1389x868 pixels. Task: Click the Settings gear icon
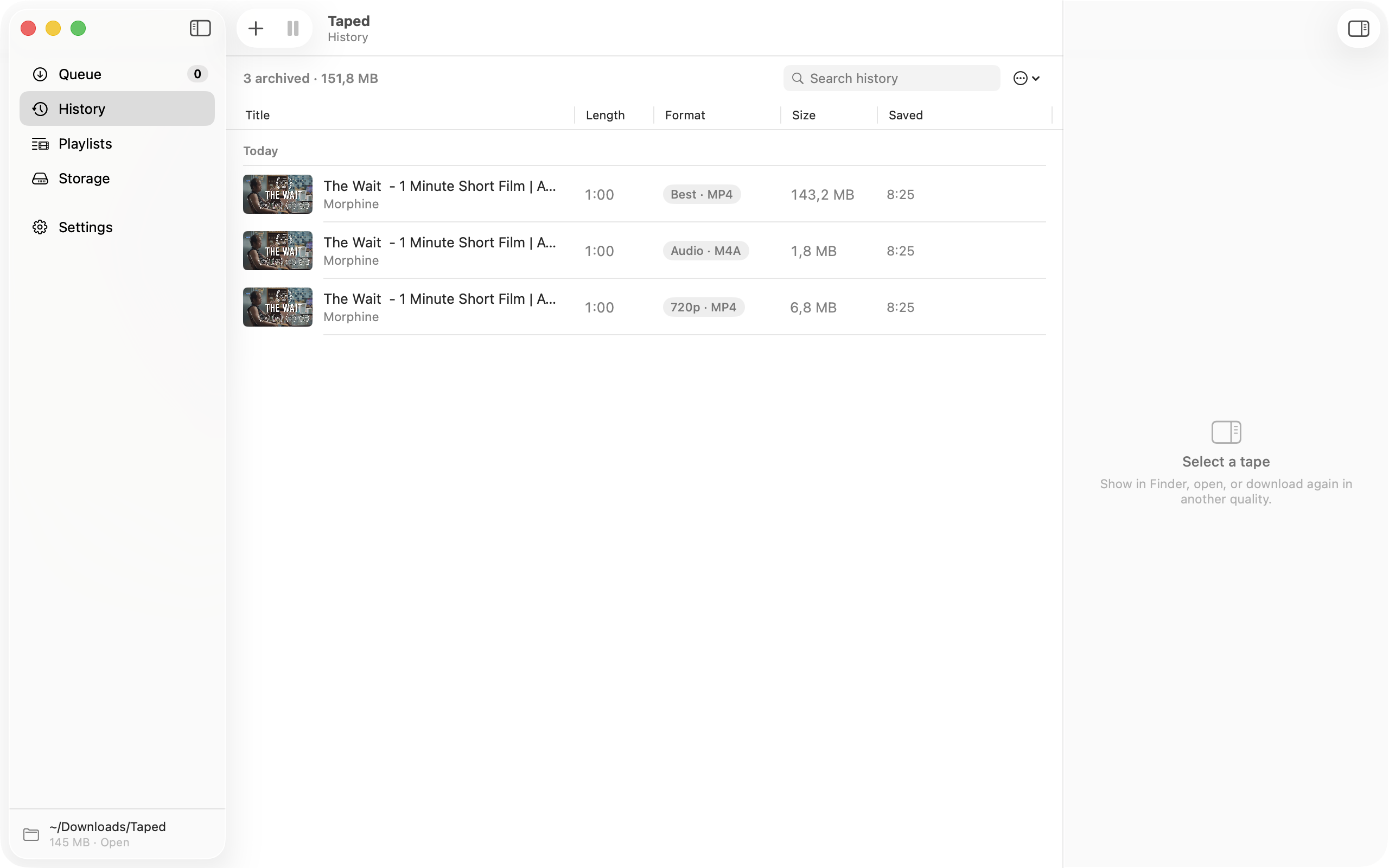40,227
